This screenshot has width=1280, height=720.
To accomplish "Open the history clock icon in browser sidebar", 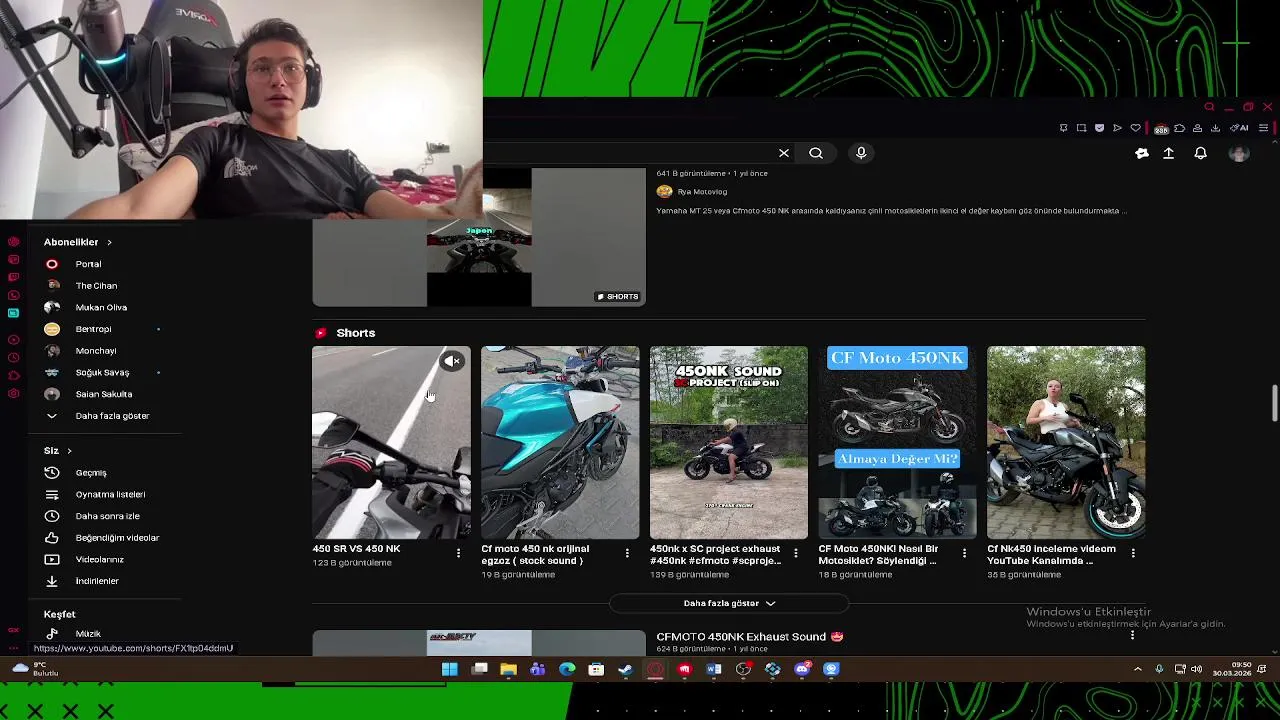I will tap(13, 357).
